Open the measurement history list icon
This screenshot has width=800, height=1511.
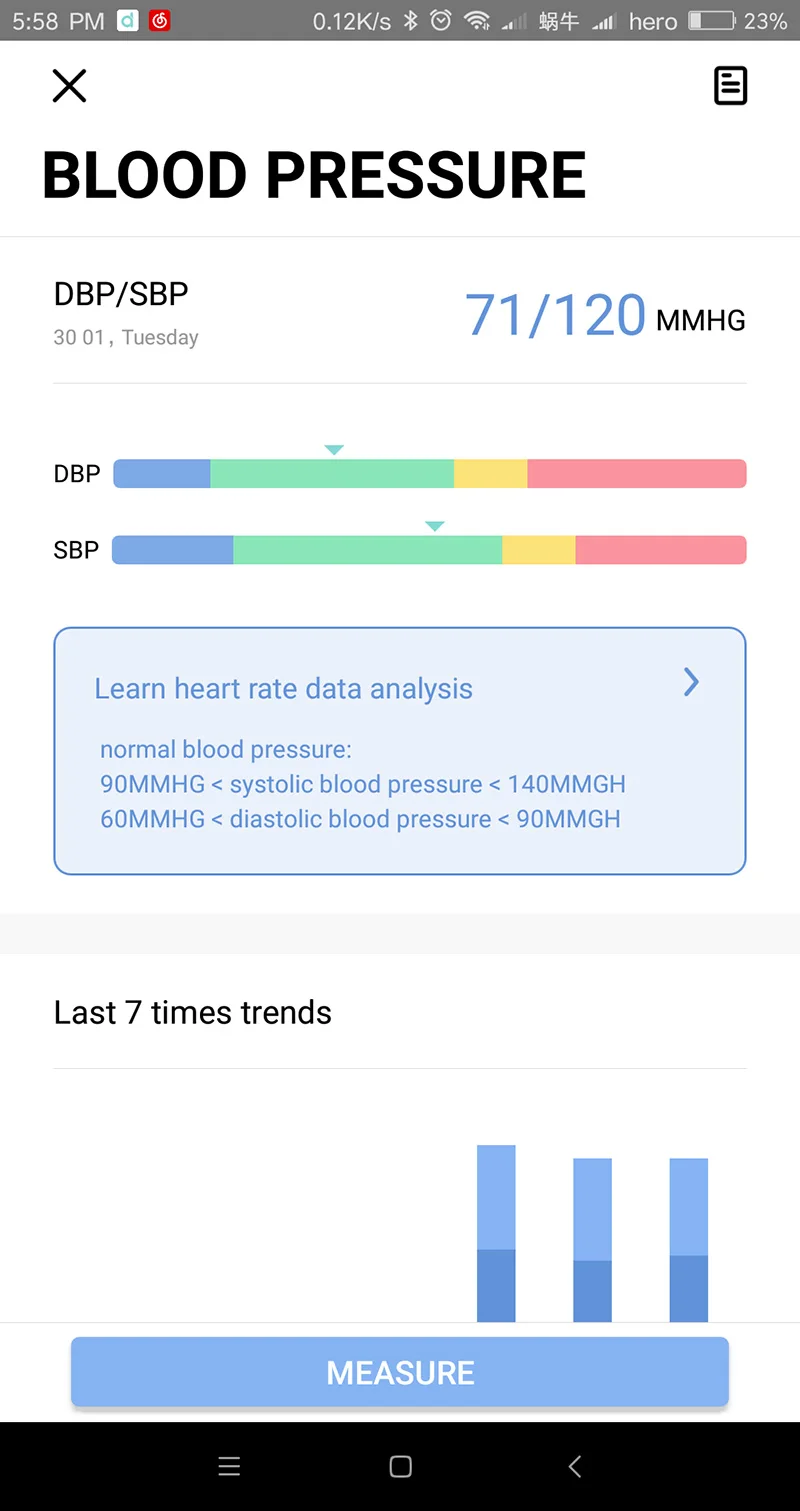pyautogui.click(x=730, y=86)
